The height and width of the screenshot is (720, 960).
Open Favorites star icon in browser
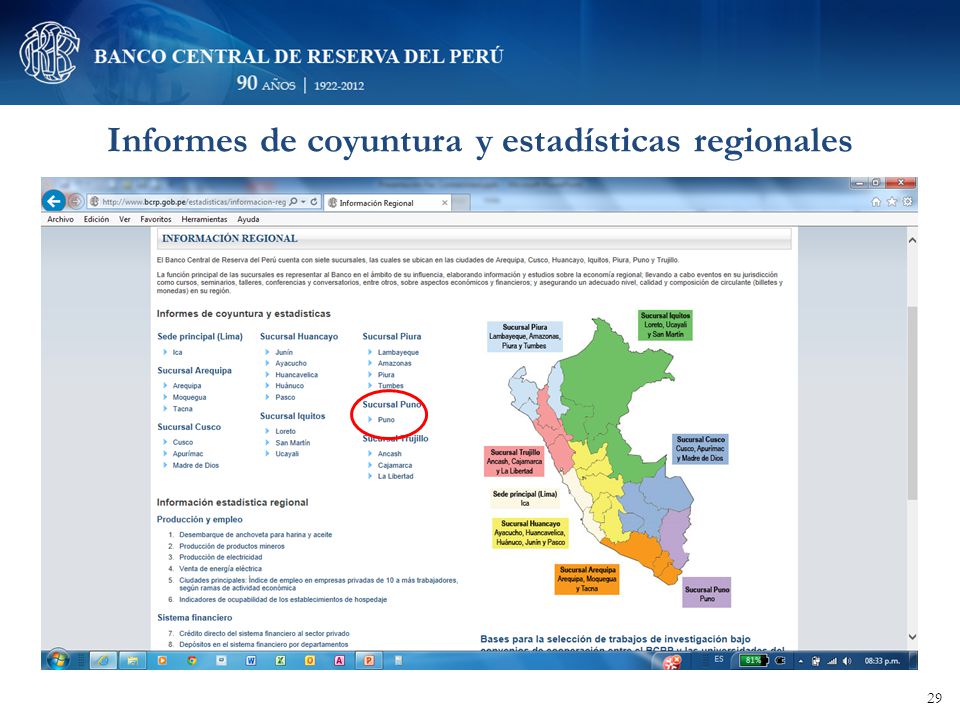point(892,201)
